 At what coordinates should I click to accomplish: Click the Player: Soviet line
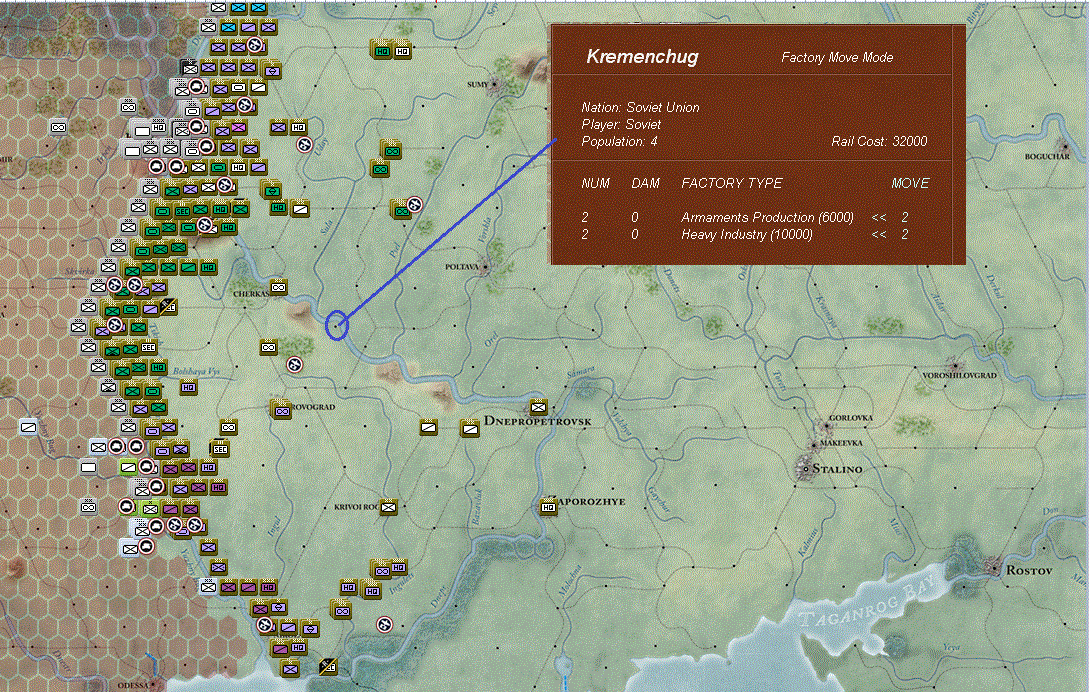click(621, 124)
